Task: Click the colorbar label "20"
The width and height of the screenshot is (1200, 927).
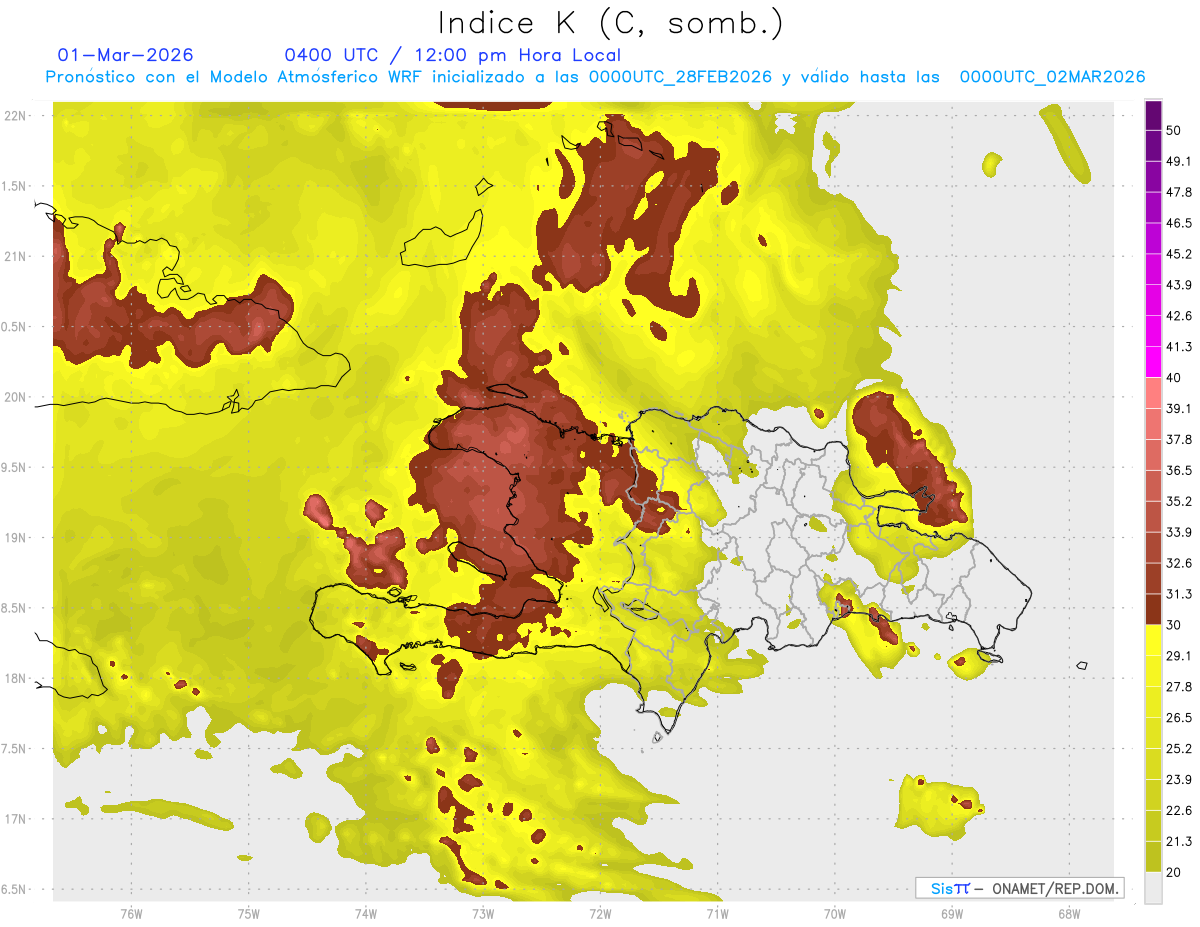Action: [1175, 873]
